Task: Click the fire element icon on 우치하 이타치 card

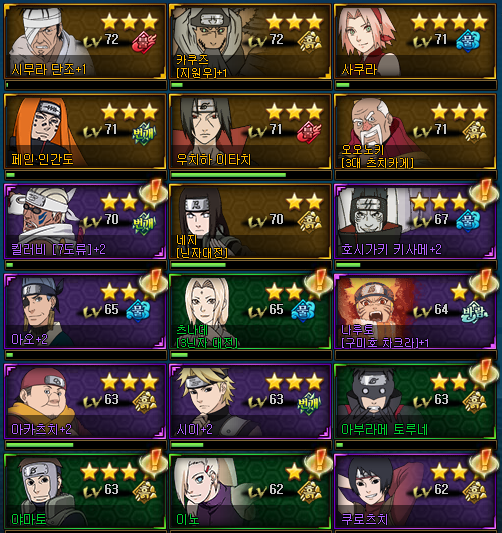Action: 309,132
